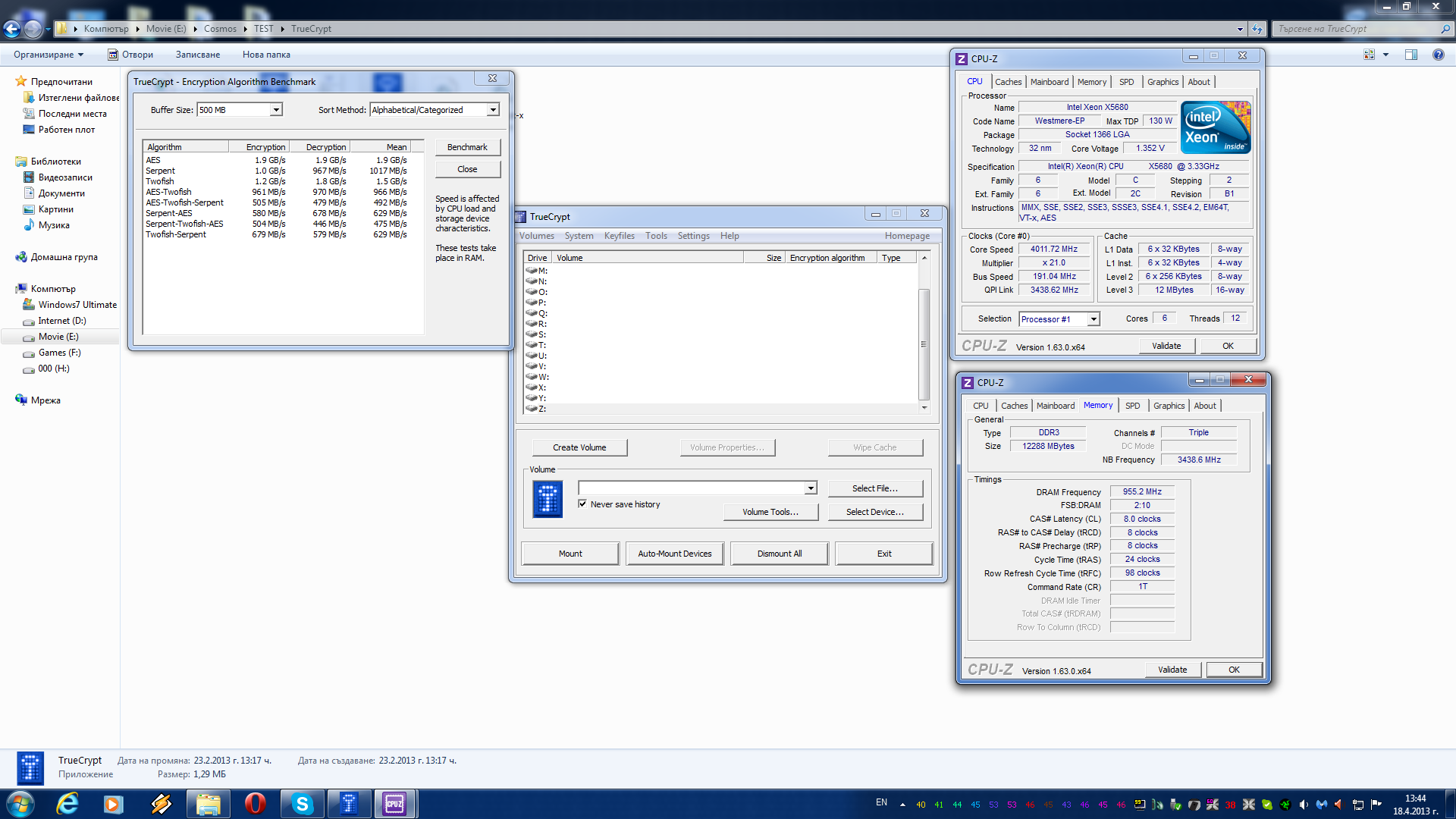Image resolution: width=1456 pixels, height=819 pixels.
Task: Click the drive M: icon in the volume list
Action: 532,271
